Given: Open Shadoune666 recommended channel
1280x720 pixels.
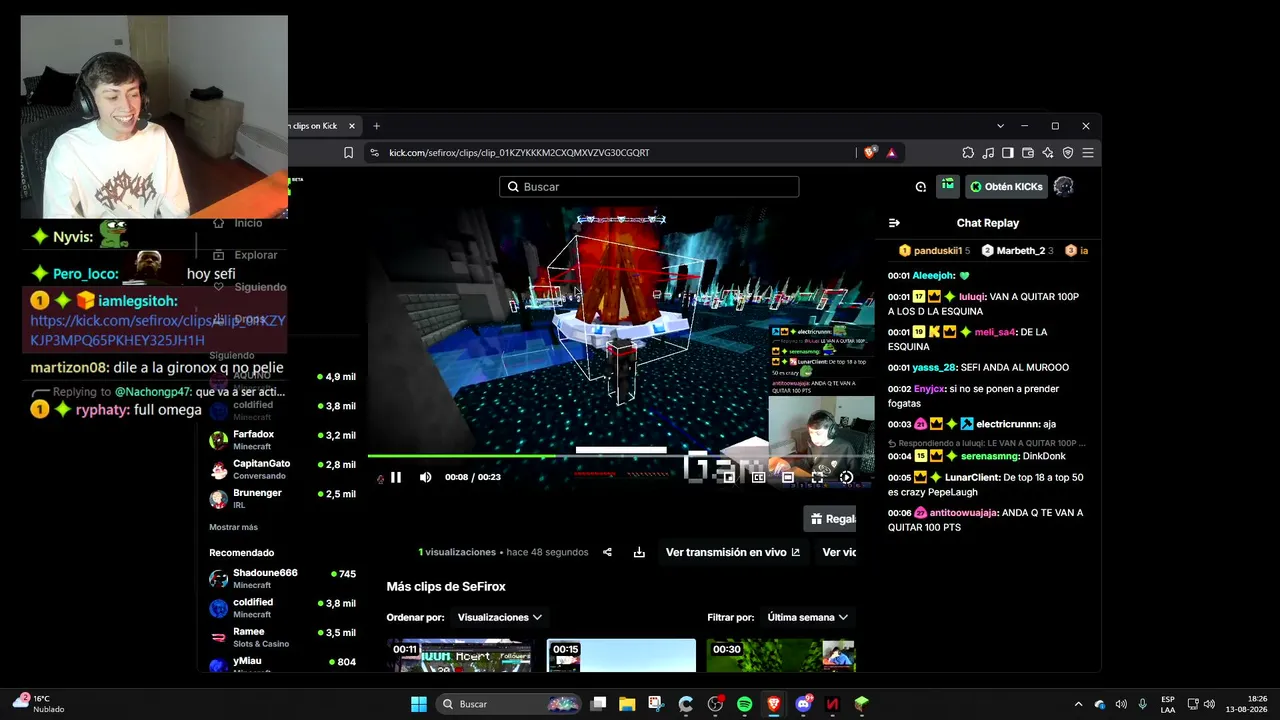Looking at the screenshot, I should (x=282, y=578).
